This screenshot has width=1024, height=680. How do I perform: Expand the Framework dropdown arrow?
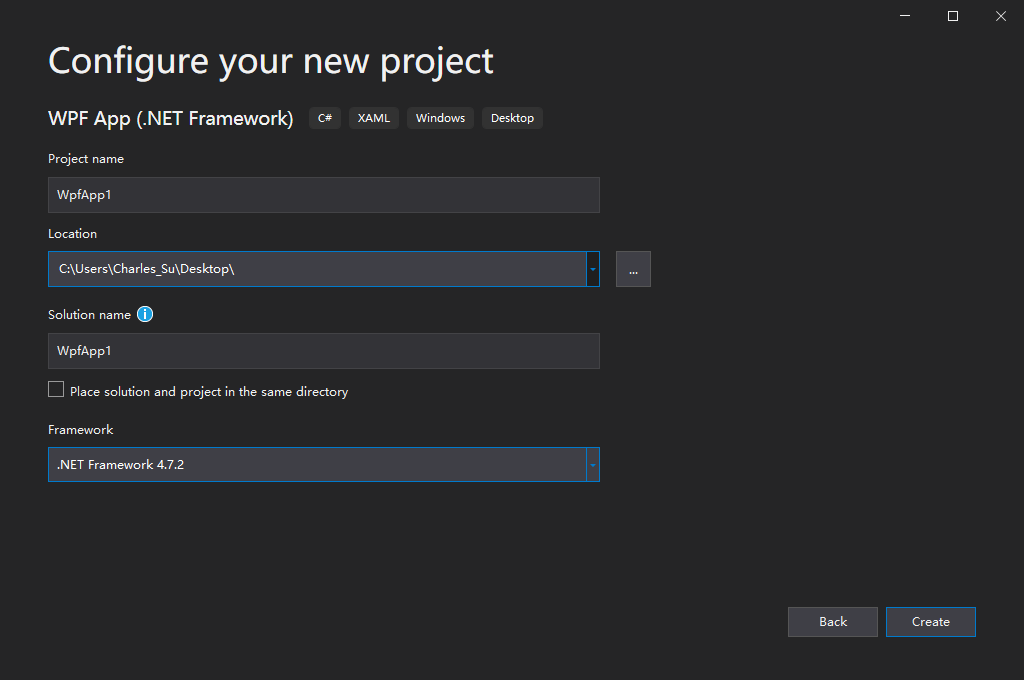(x=593, y=465)
